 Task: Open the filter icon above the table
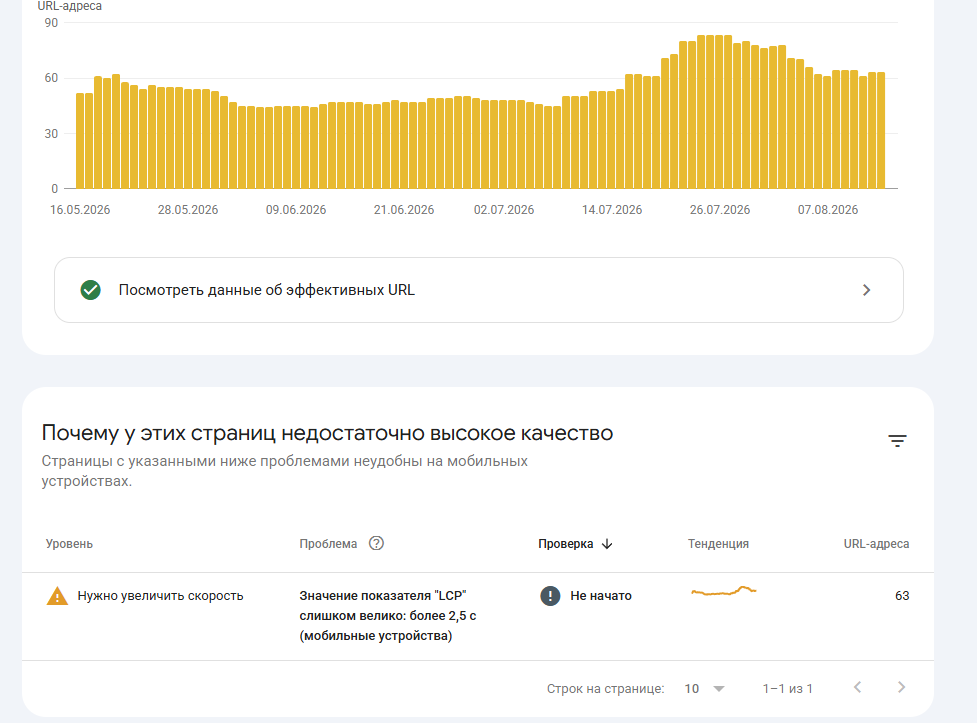(897, 441)
